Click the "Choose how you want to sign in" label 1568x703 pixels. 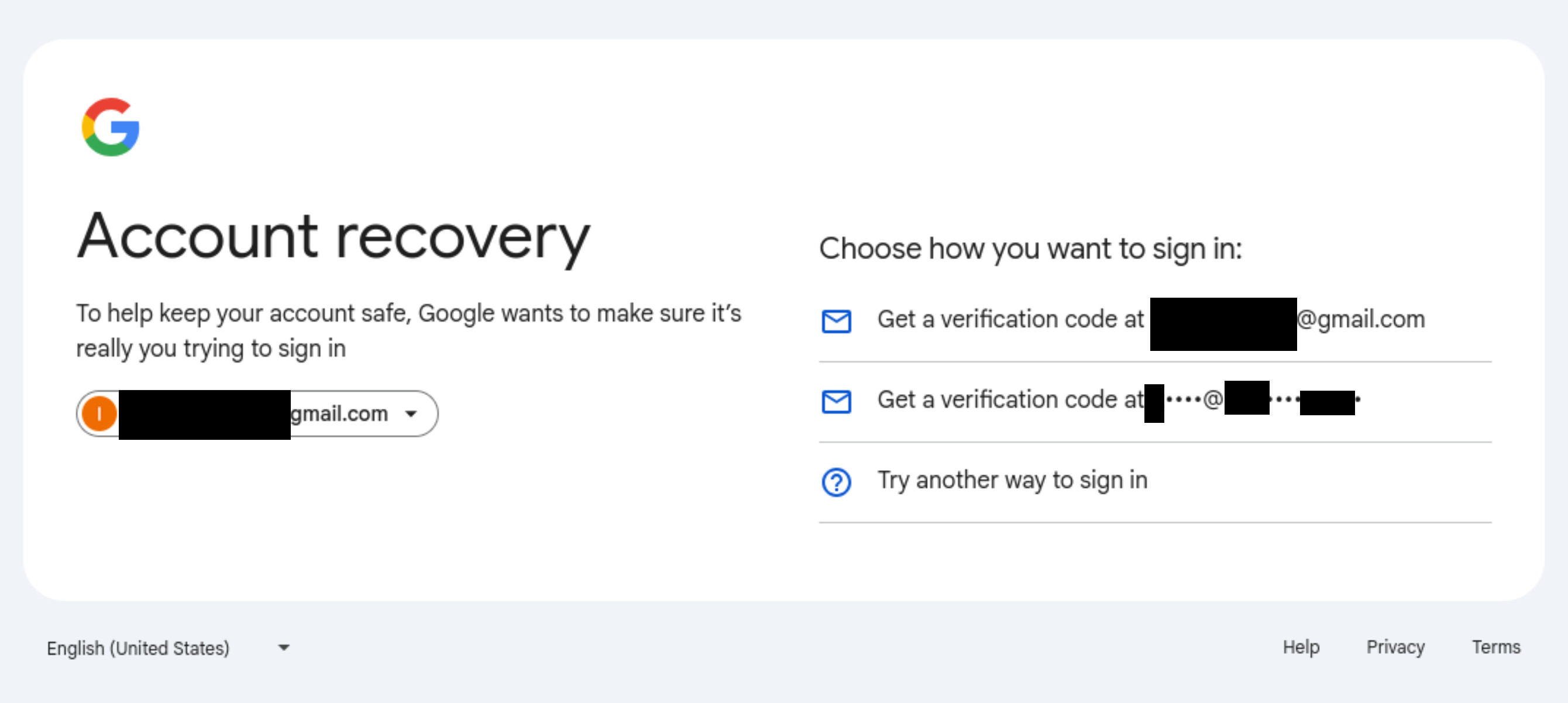[x=1030, y=249]
